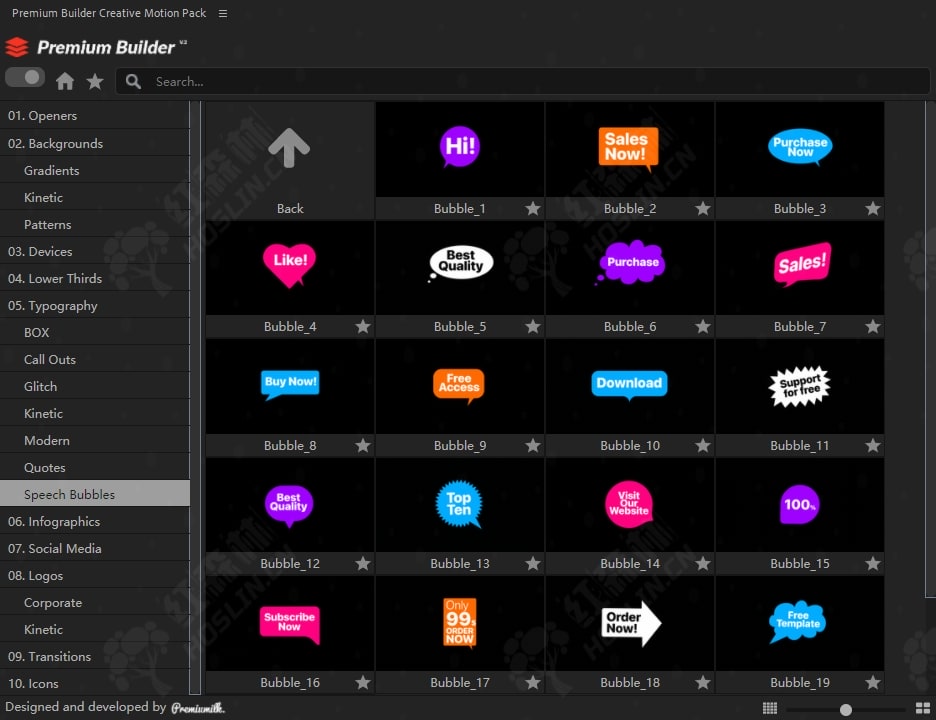Click the magnifier search icon
The image size is (936, 720).
pos(133,81)
